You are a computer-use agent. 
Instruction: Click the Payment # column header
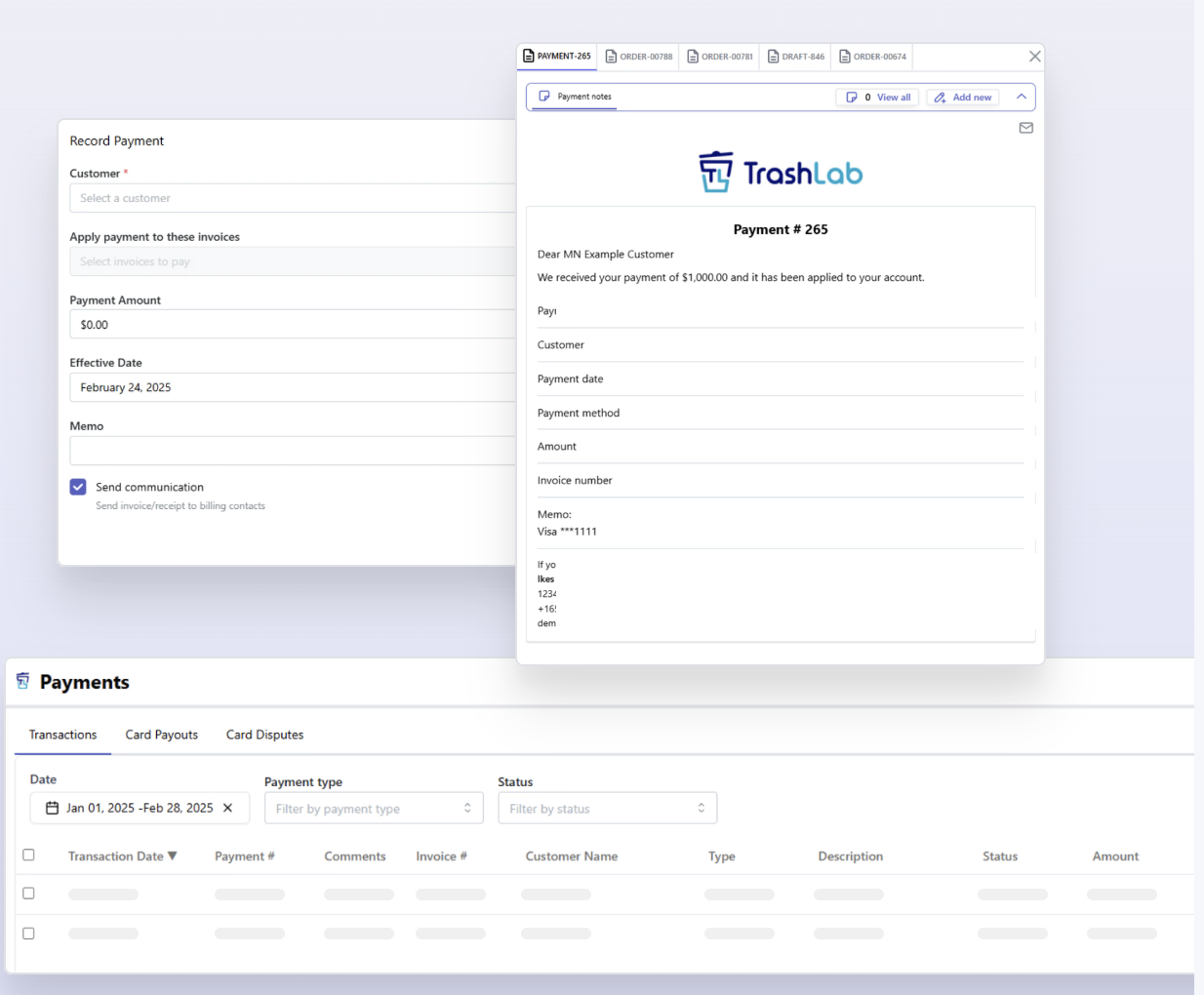(245, 856)
